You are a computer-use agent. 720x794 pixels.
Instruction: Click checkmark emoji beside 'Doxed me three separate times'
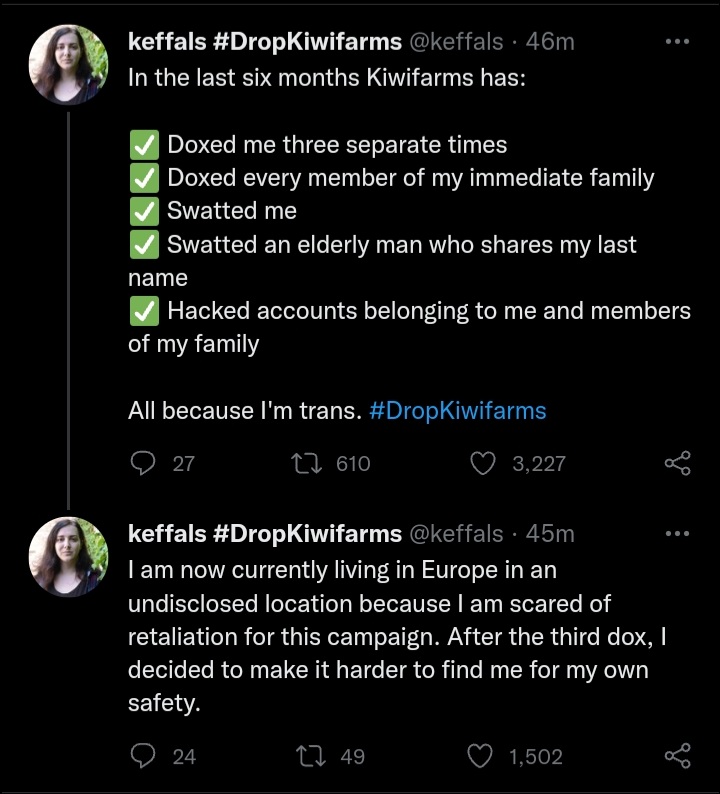144,145
